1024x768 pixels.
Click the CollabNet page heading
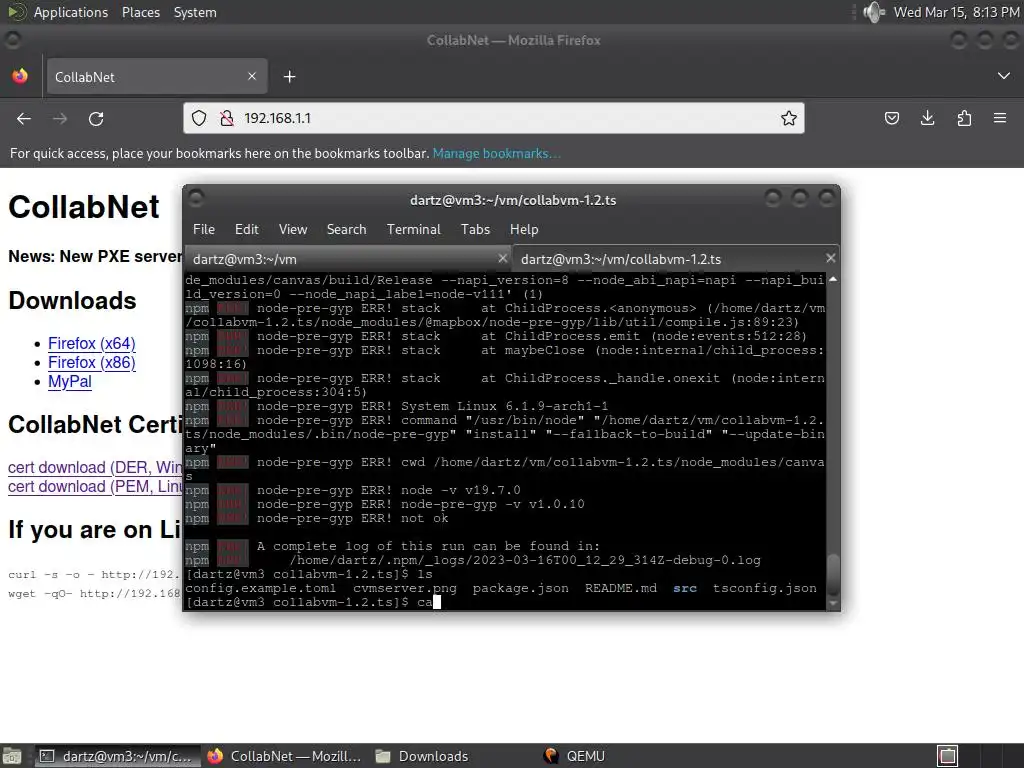tap(84, 207)
